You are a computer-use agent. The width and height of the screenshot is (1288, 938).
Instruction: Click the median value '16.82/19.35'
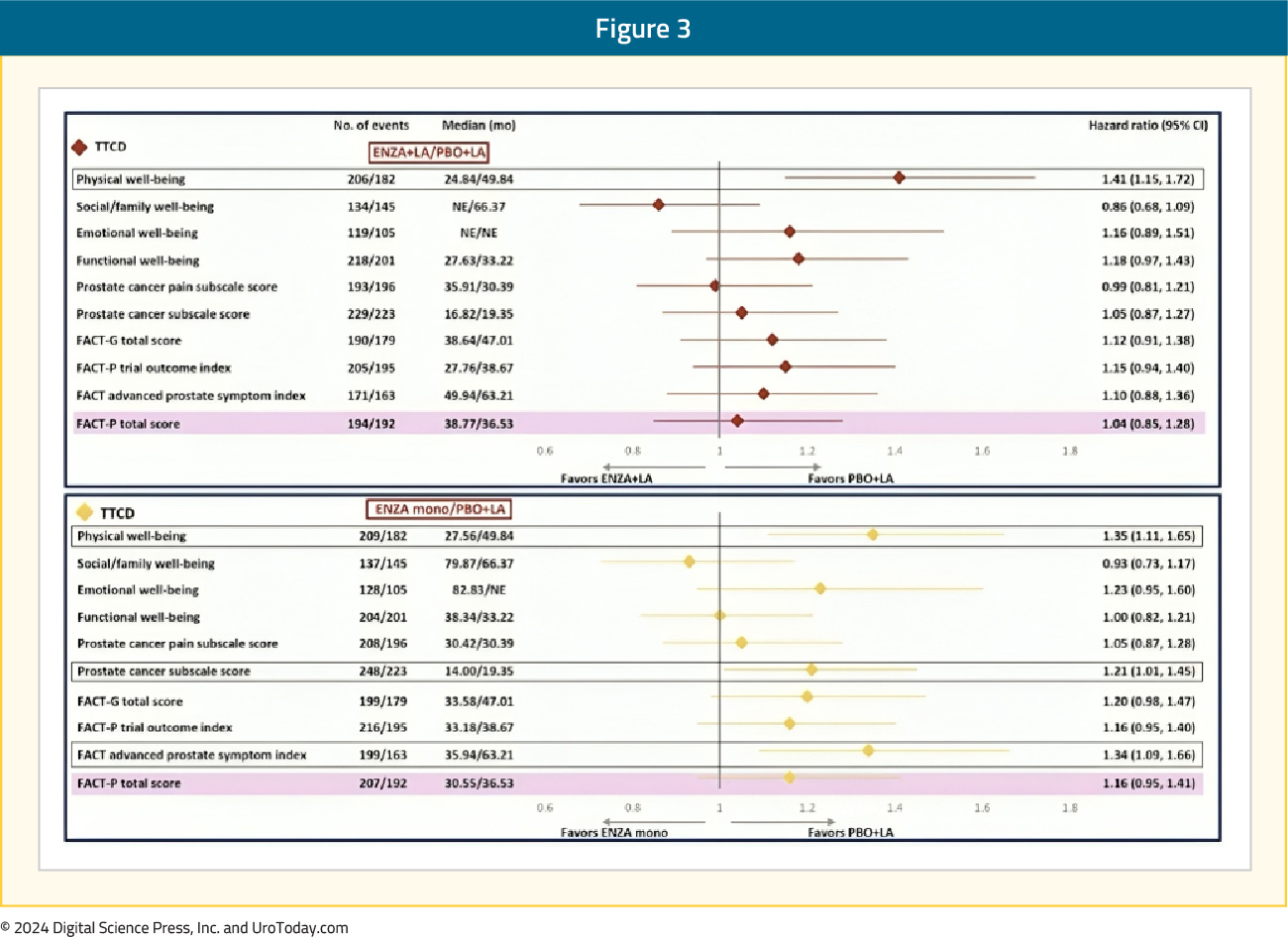click(x=479, y=314)
